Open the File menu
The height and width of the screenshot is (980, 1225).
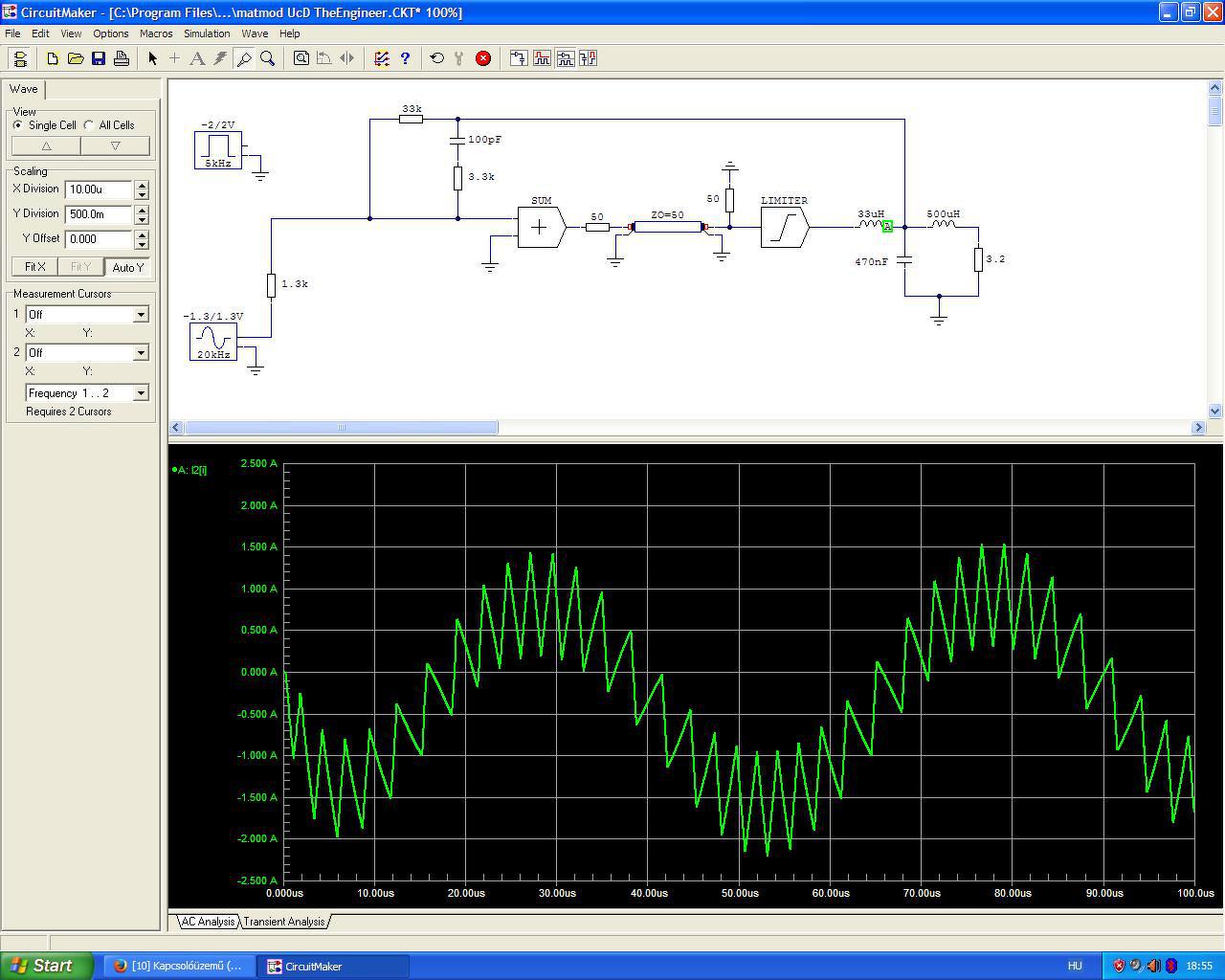tap(12, 33)
